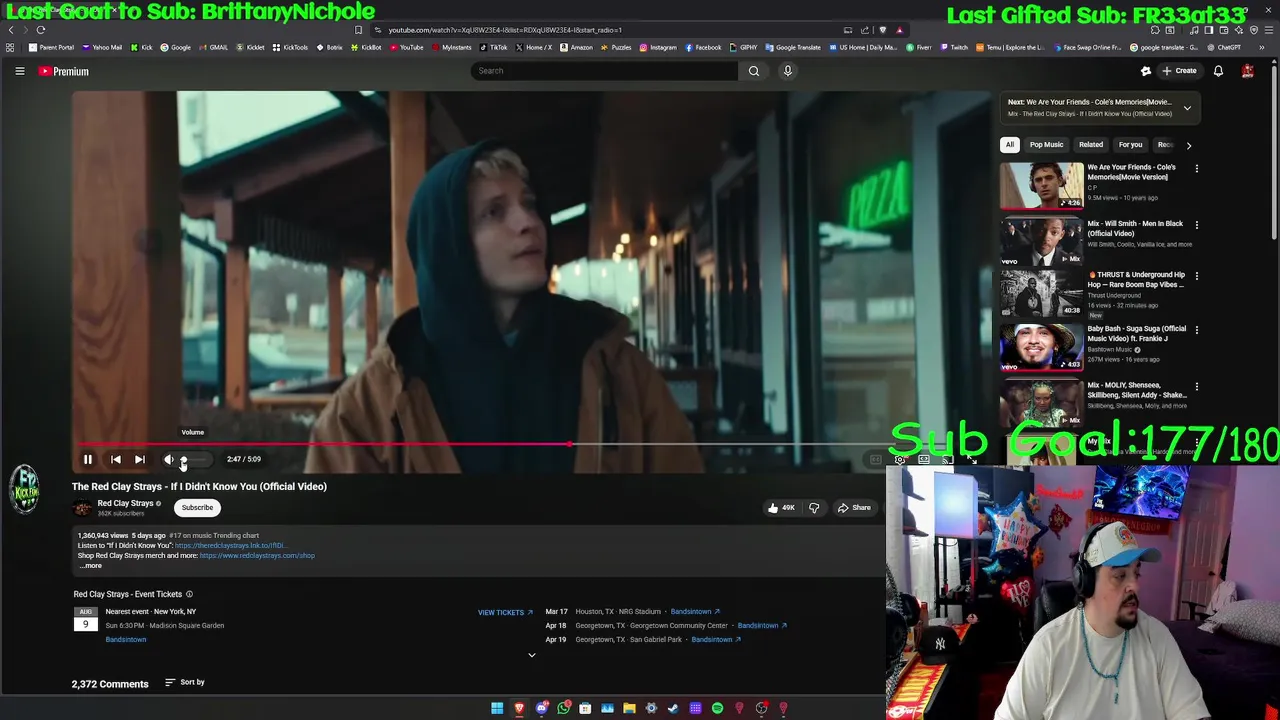The width and height of the screenshot is (1280, 720).
Task: Open the ChatGPT bookmark
Action: [1223, 47]
